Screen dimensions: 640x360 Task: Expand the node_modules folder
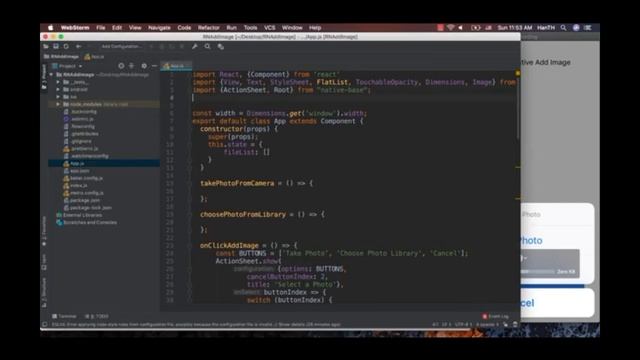coord(58,104)
